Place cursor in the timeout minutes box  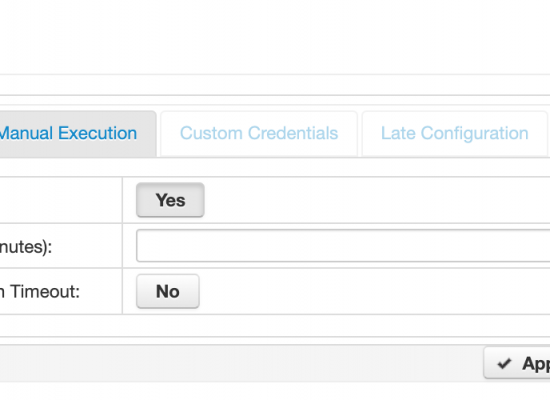tap(343, 246)
